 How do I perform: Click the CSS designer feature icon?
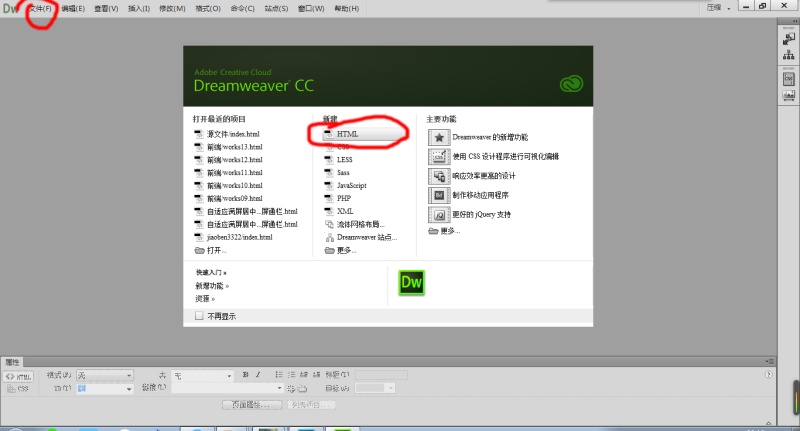[x=439, y=157]
